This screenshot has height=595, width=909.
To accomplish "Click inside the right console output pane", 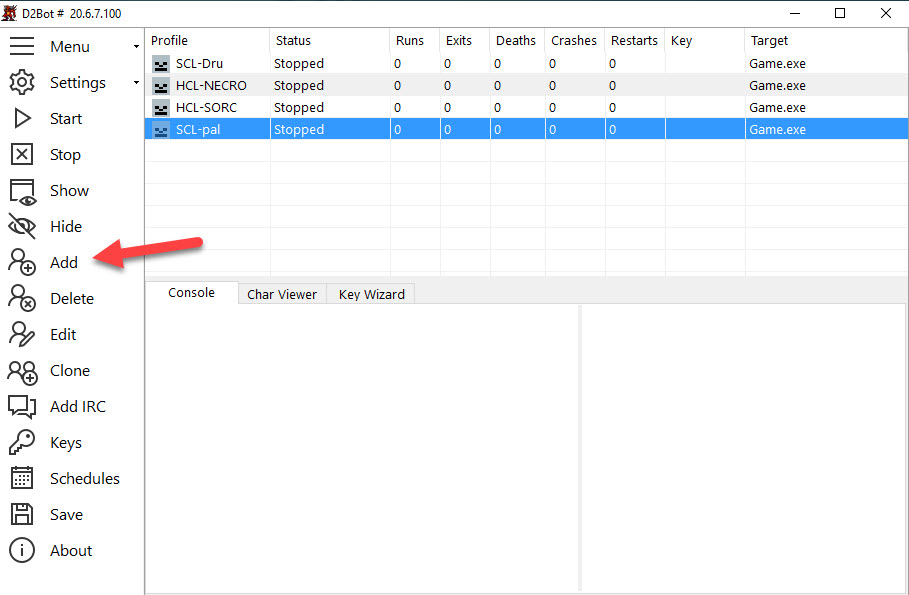I will 743,447.
